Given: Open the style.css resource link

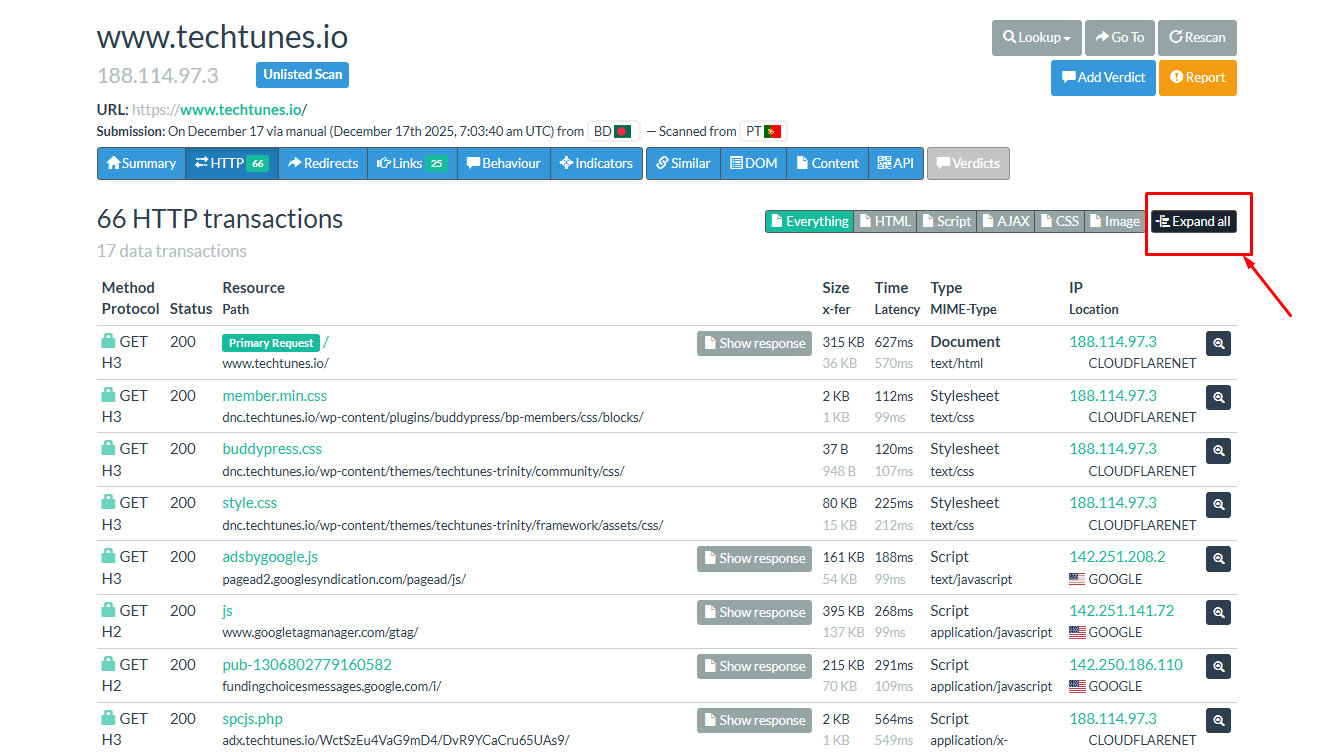Looking at the screenshot, I should [249, 503].
